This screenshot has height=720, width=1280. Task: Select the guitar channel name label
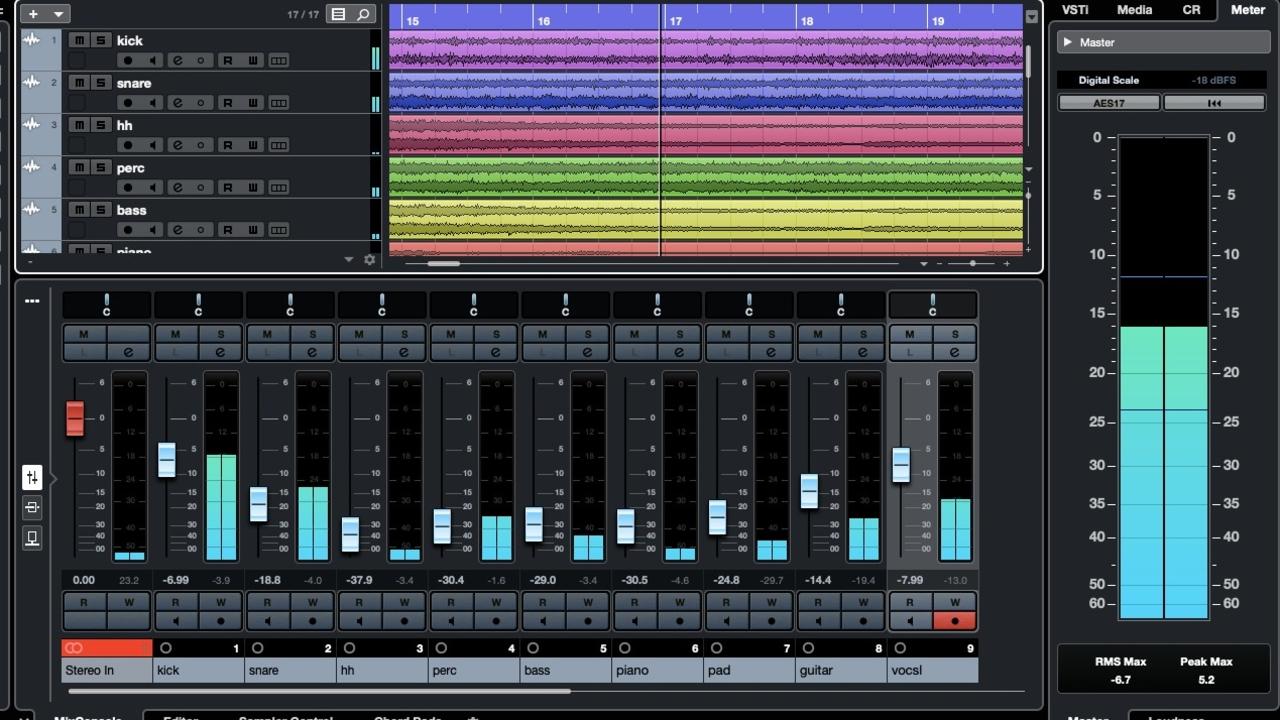(x=841, y=670)
